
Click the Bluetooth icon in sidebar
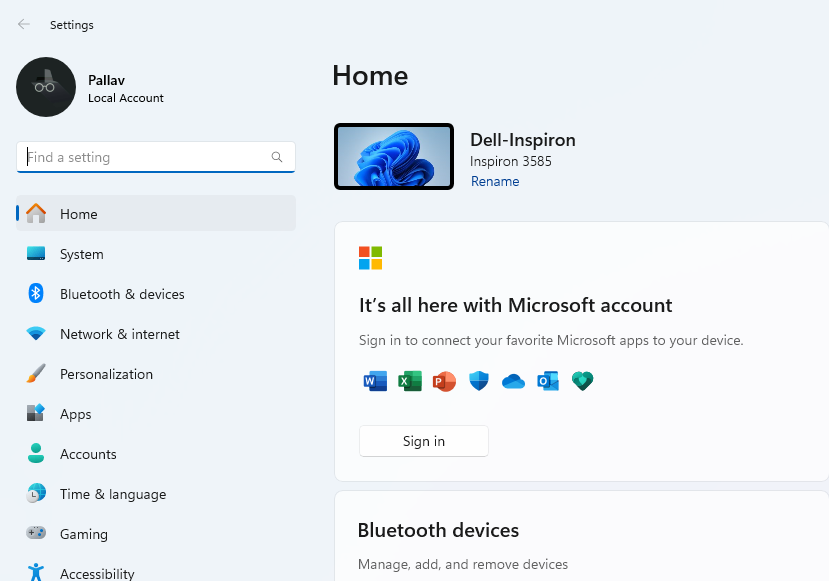tap(36, 293)
